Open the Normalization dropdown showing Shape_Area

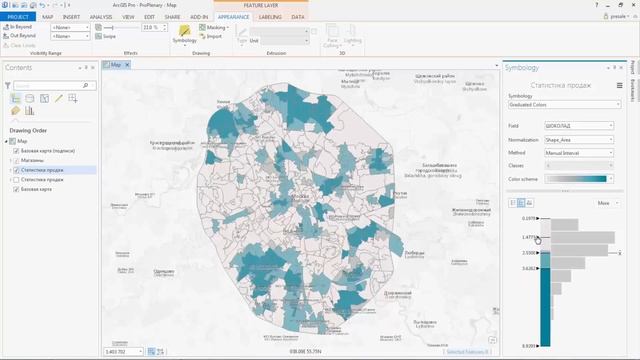579,140
